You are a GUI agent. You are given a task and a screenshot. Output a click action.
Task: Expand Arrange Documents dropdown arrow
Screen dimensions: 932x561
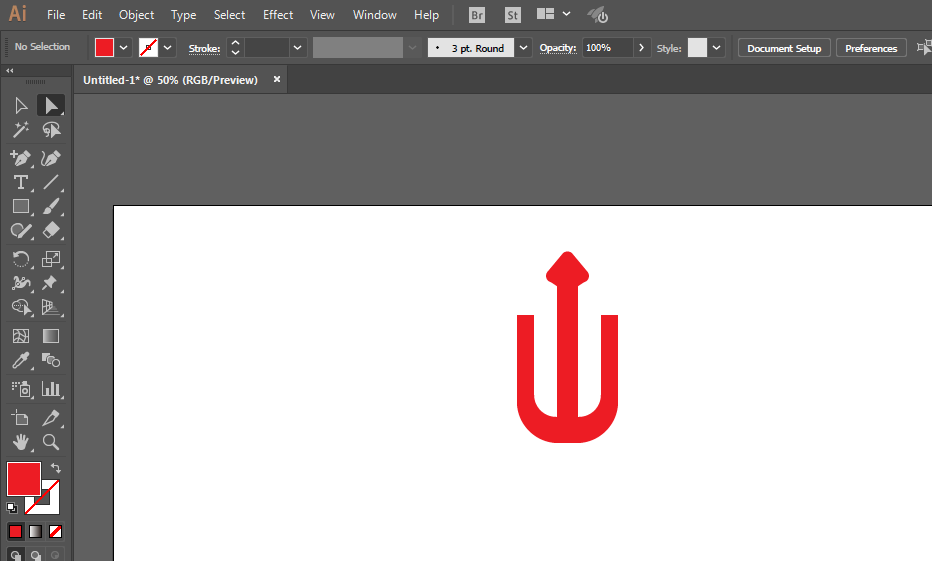[566, 14]
